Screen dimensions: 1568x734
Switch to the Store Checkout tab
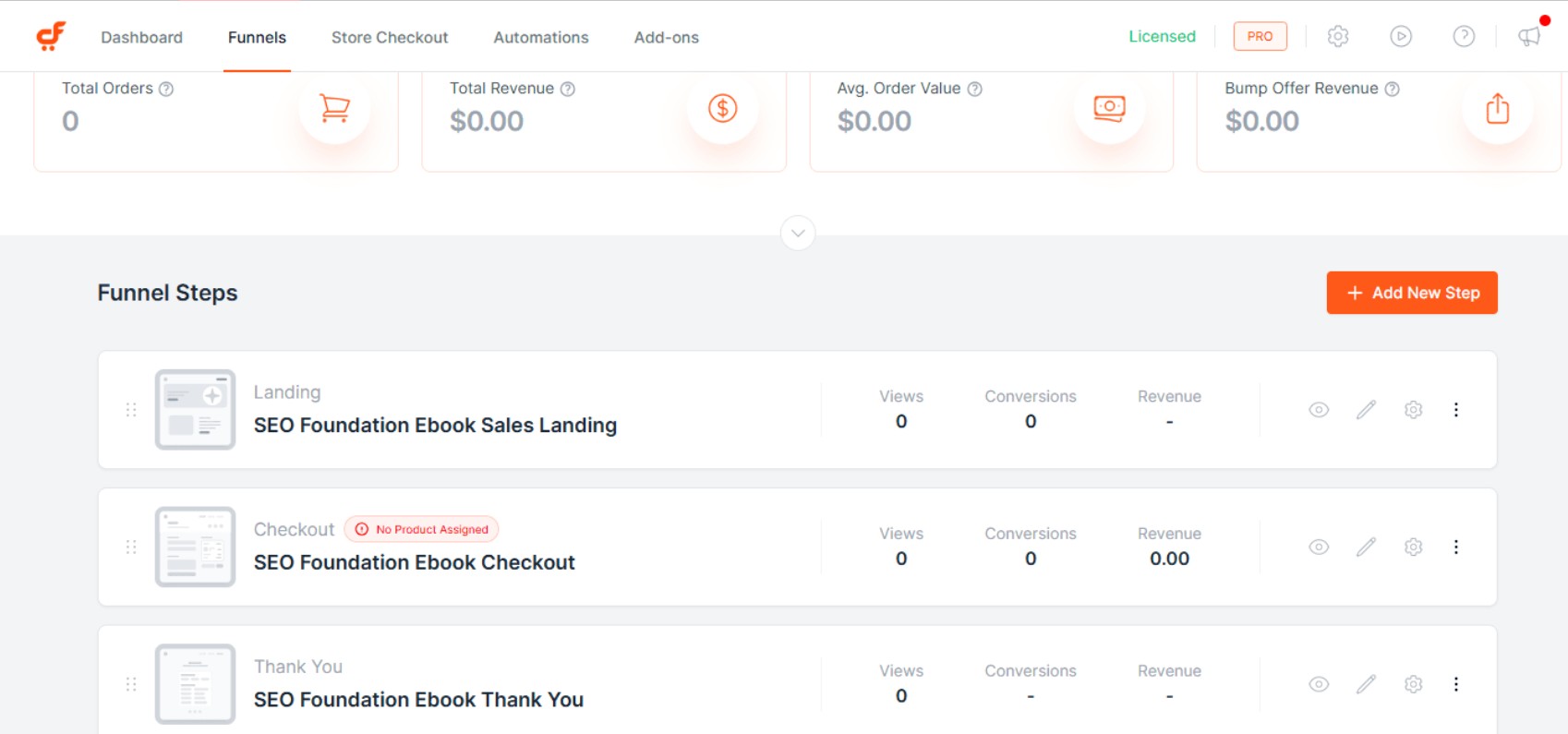tap(390, 37)
